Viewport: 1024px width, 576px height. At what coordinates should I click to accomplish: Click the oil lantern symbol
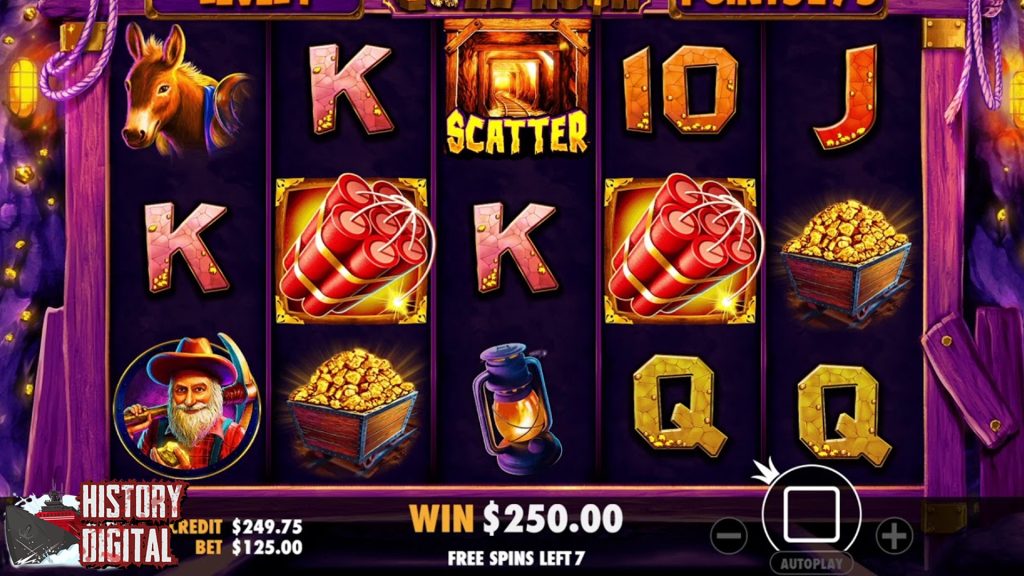tap(516, 408)
